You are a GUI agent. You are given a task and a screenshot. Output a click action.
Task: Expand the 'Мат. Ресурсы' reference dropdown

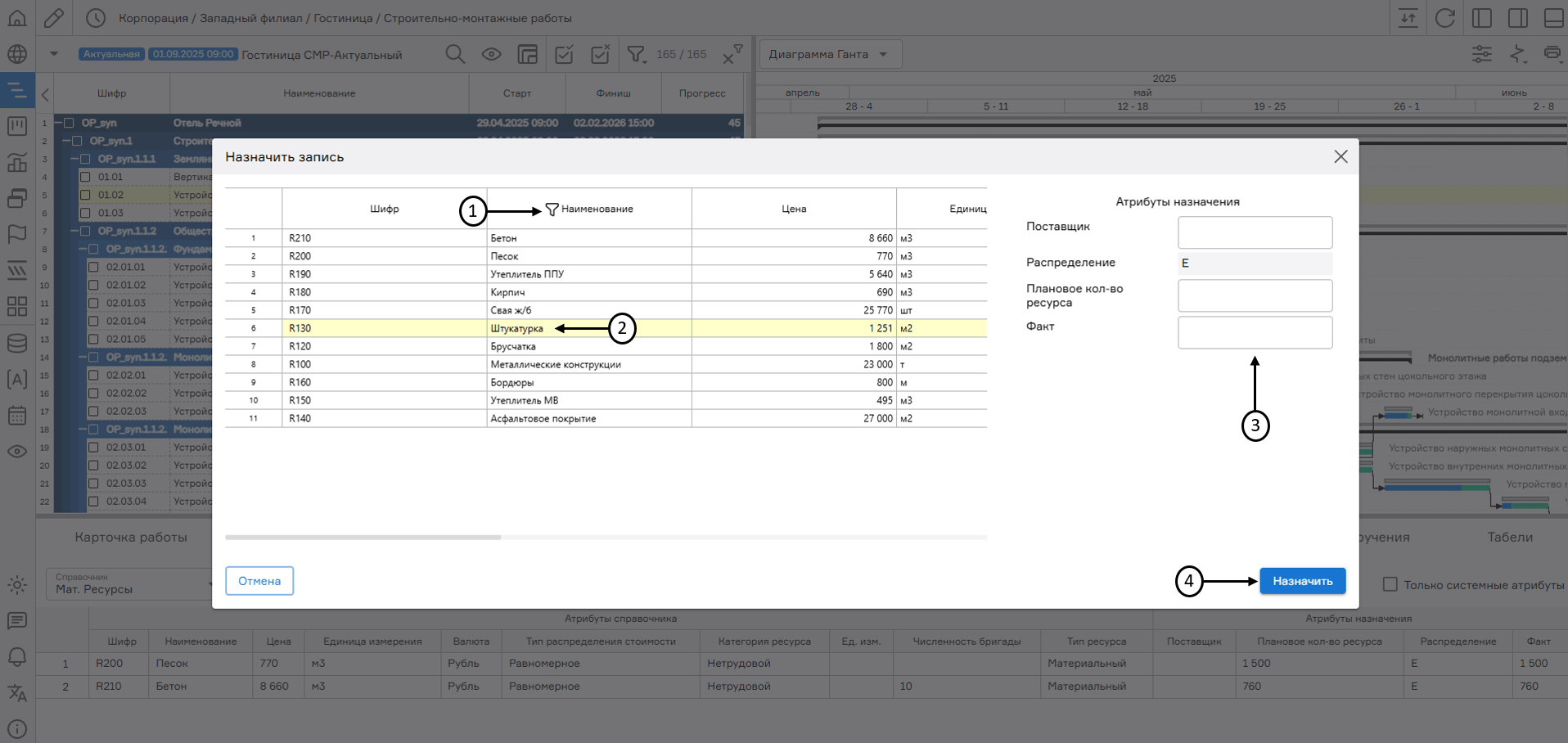(131, 583)
